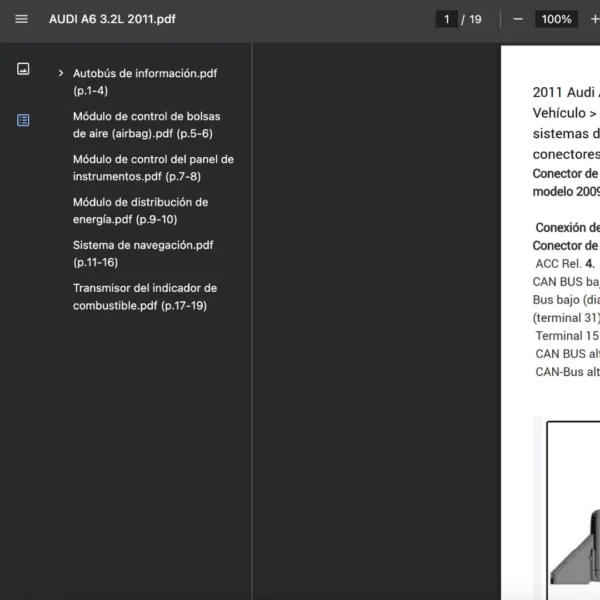This screenshot has height=600, width=600.
Task: Open Transmisor del indicador de combustible bookmark
Action: point(145,297)
